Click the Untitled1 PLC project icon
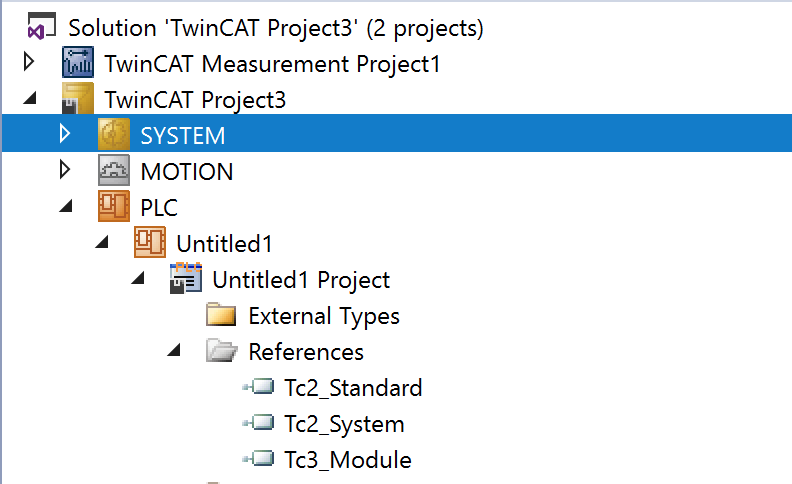 [150, 243]
